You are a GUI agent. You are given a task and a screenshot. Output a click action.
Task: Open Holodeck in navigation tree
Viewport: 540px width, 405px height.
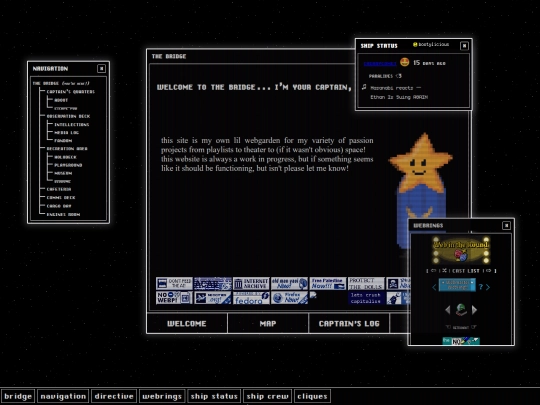click(65, 157)
